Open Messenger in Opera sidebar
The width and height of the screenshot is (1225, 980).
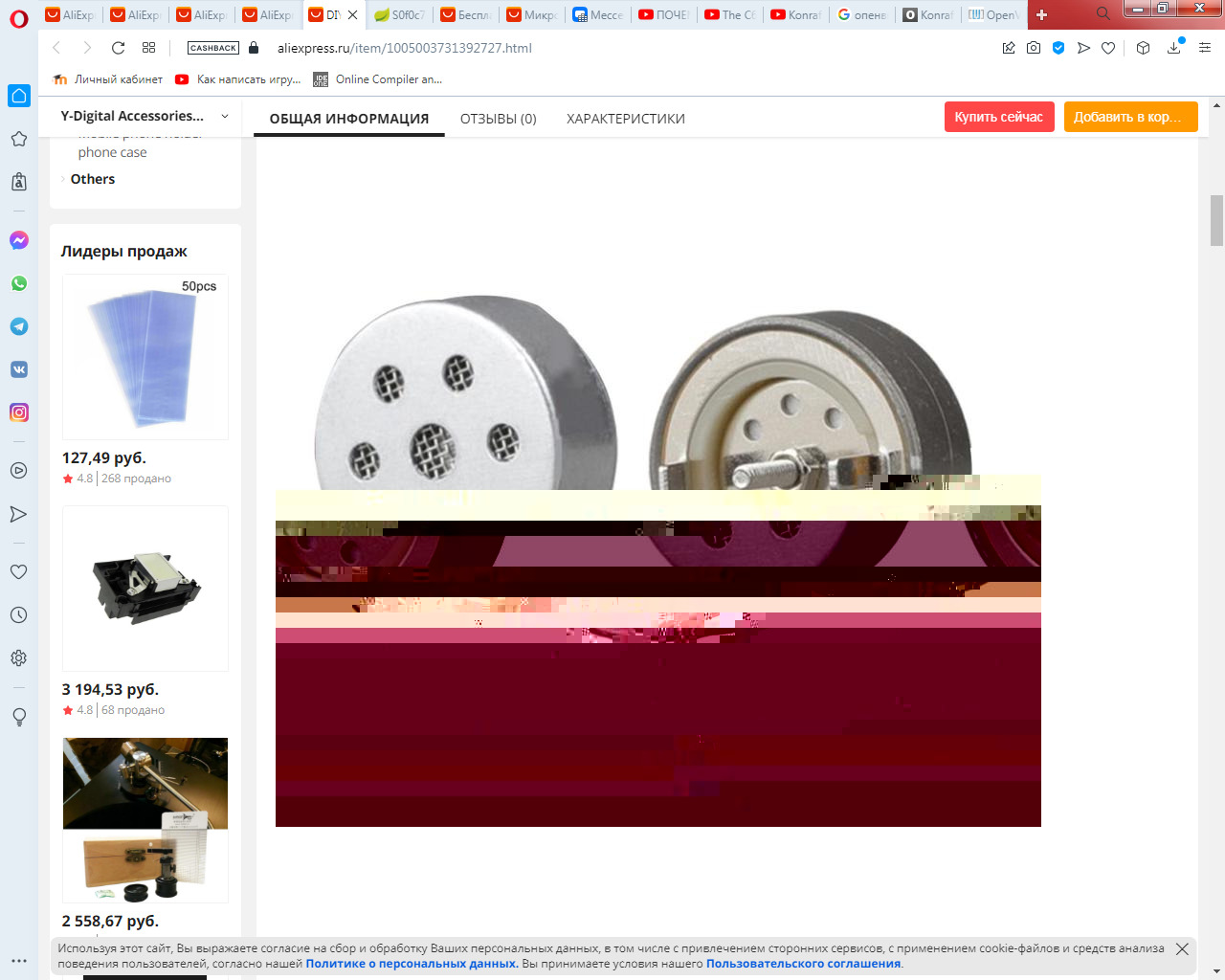[19, 240]
